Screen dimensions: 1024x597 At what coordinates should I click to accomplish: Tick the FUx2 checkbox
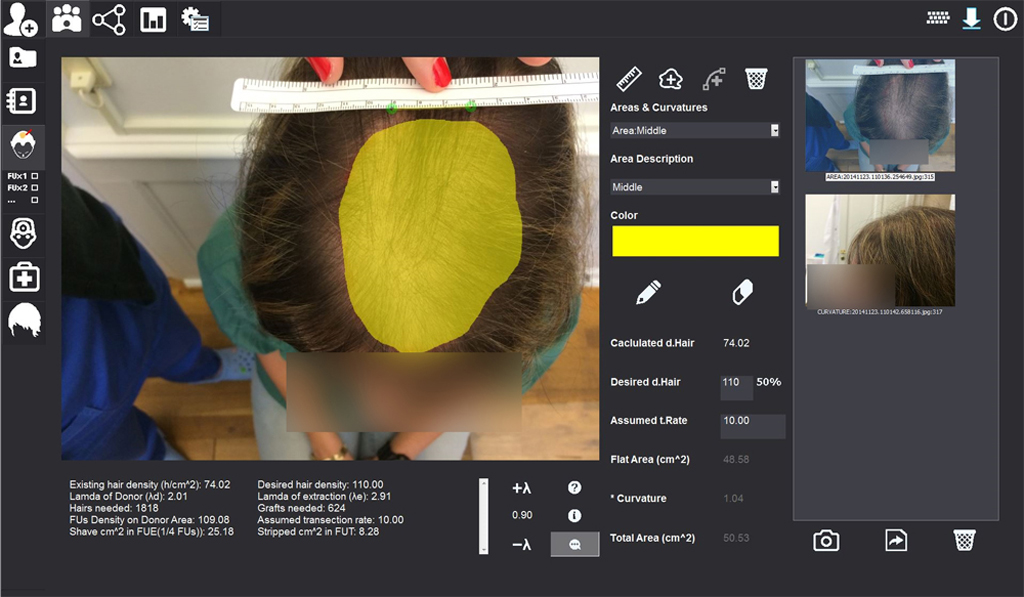click(x=35, y=187)
